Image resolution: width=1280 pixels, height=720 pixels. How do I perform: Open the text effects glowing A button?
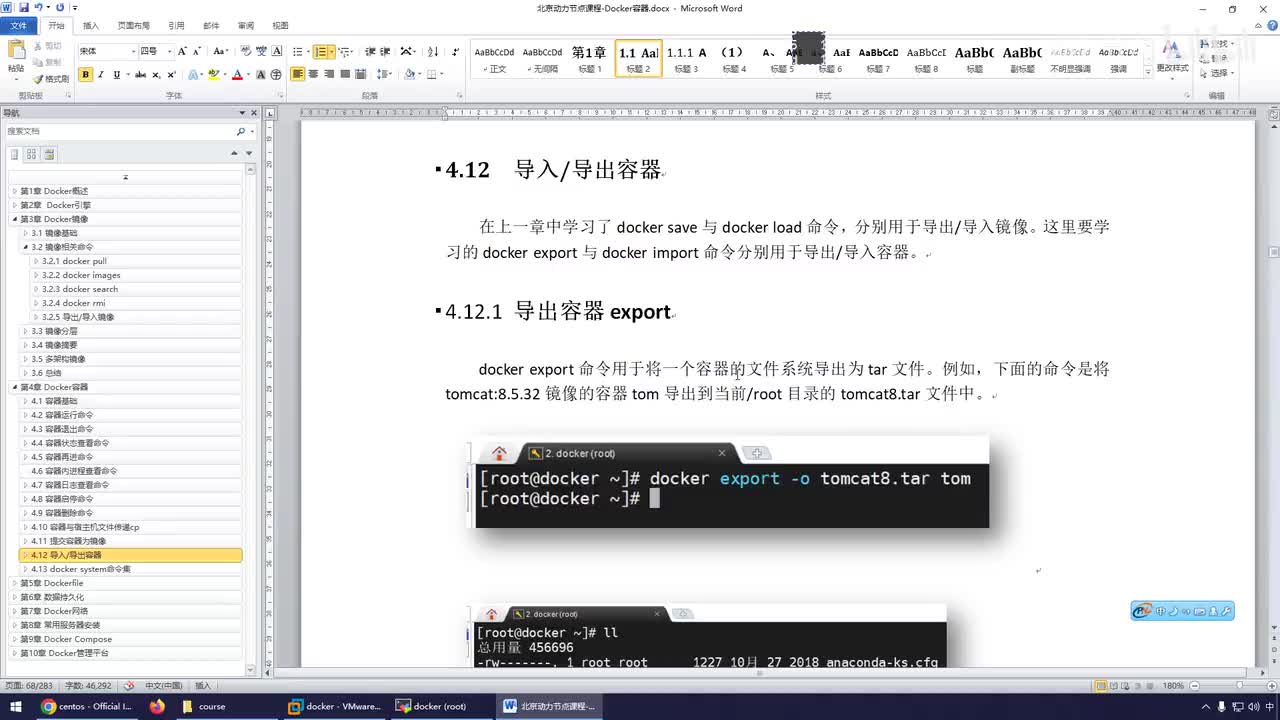click(194, 74)
